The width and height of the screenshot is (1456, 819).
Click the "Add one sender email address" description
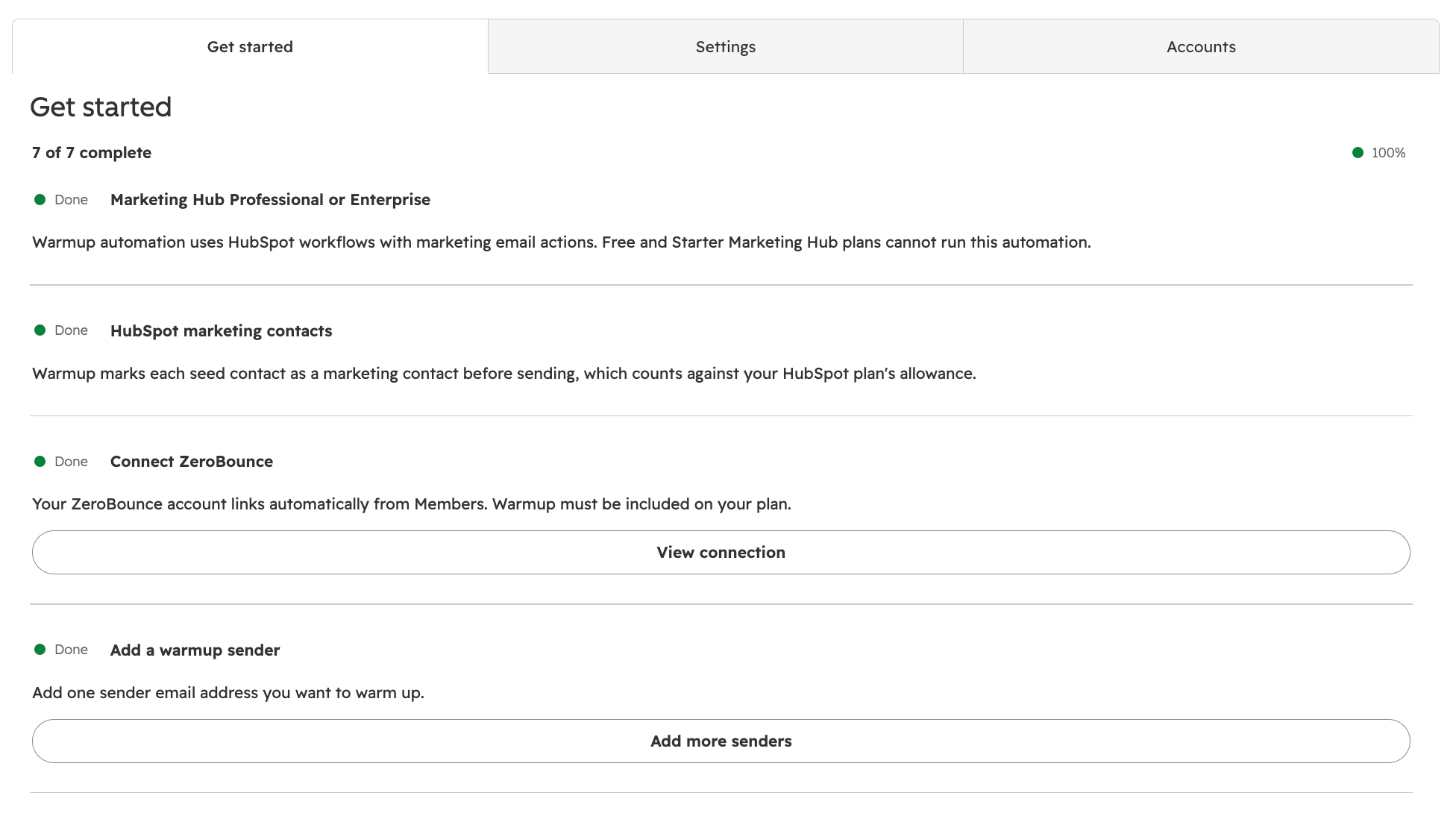228,693
